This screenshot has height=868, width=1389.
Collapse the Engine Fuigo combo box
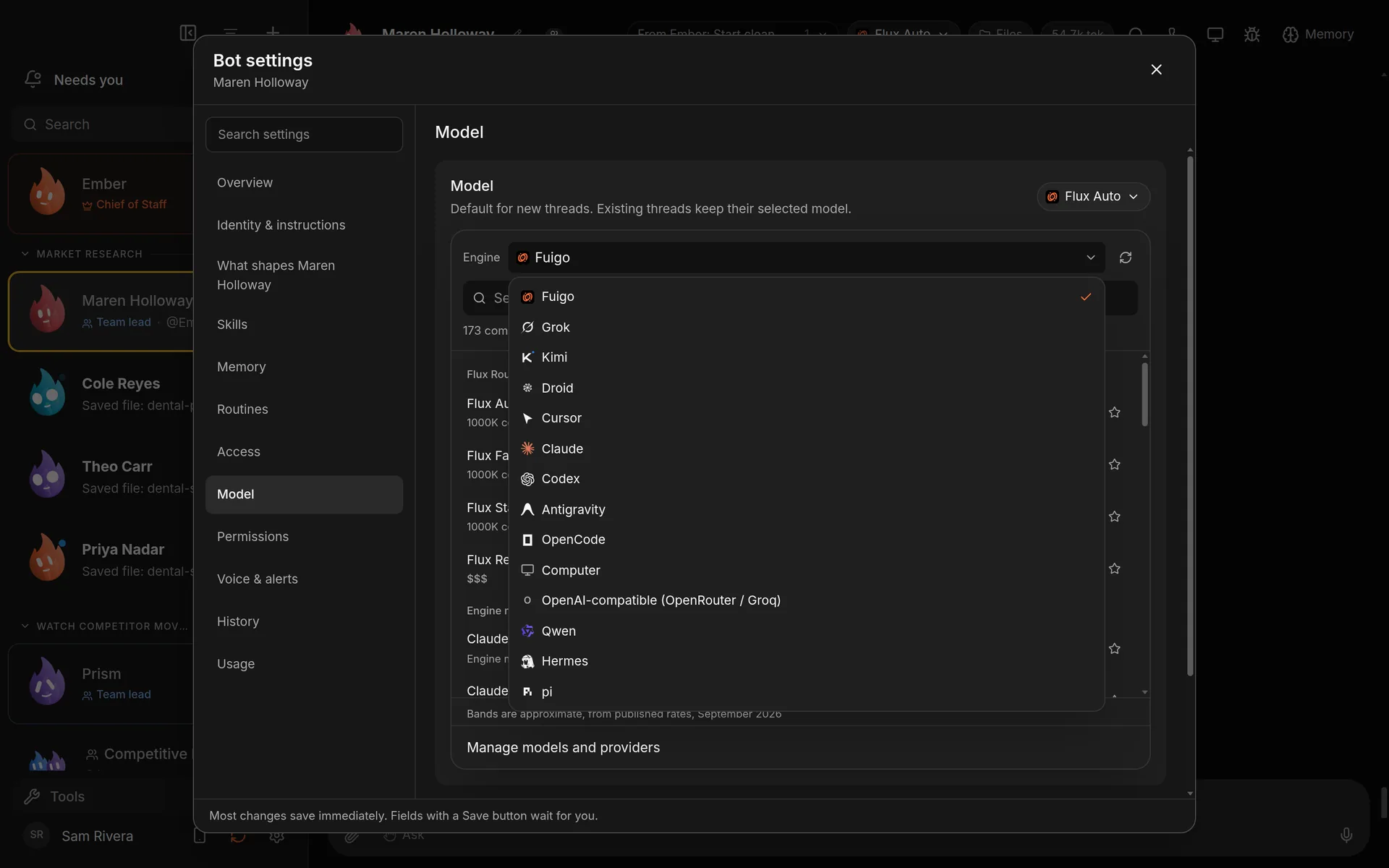click(x=806, y=258)
